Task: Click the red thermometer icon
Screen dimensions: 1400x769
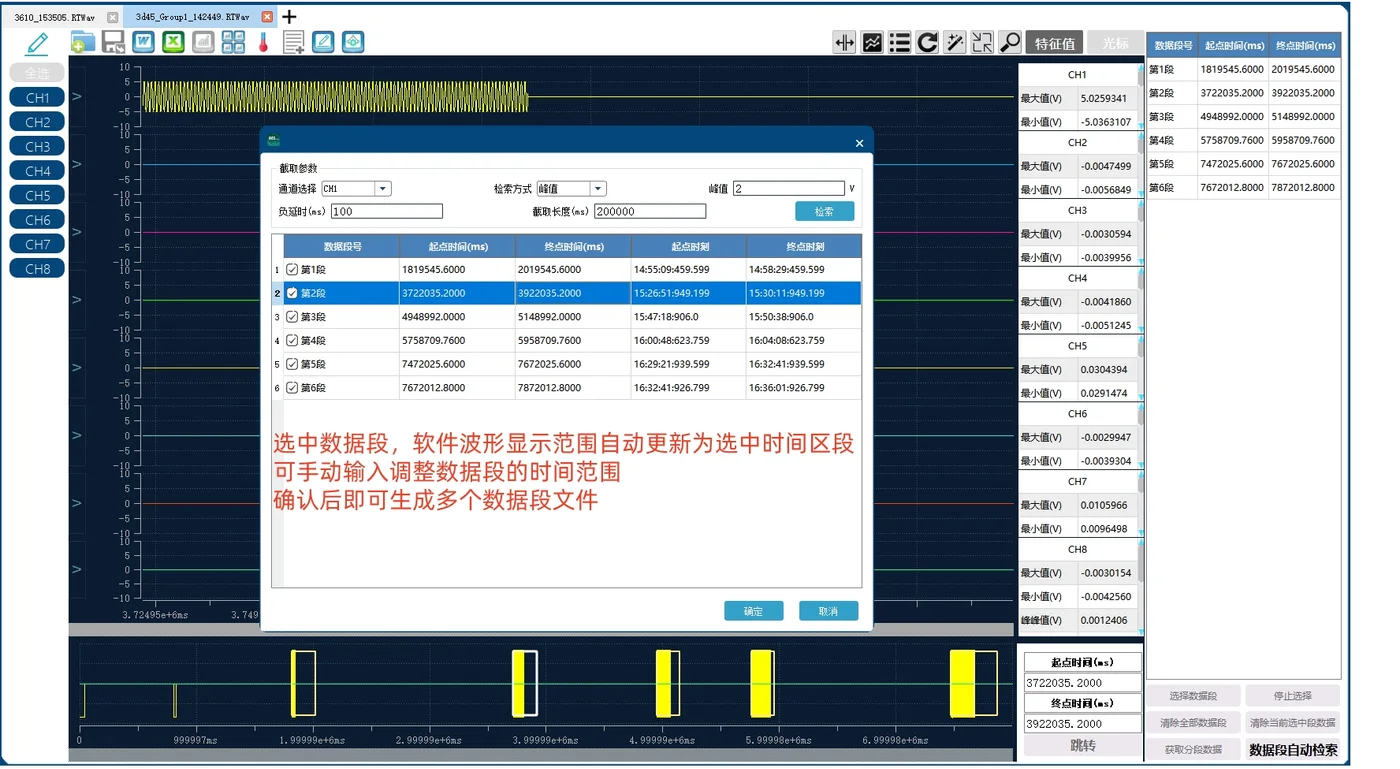Action: tap(263, 42)
